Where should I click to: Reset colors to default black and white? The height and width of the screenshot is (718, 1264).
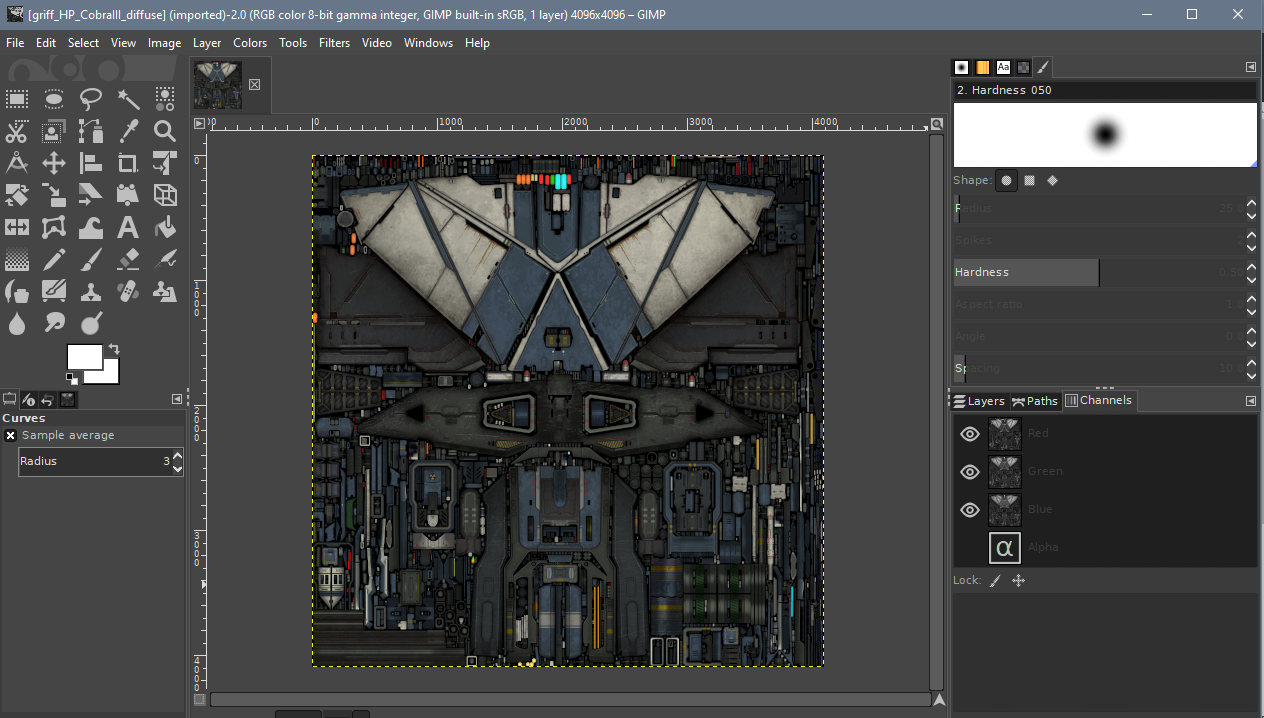click(x=71, y=378)
